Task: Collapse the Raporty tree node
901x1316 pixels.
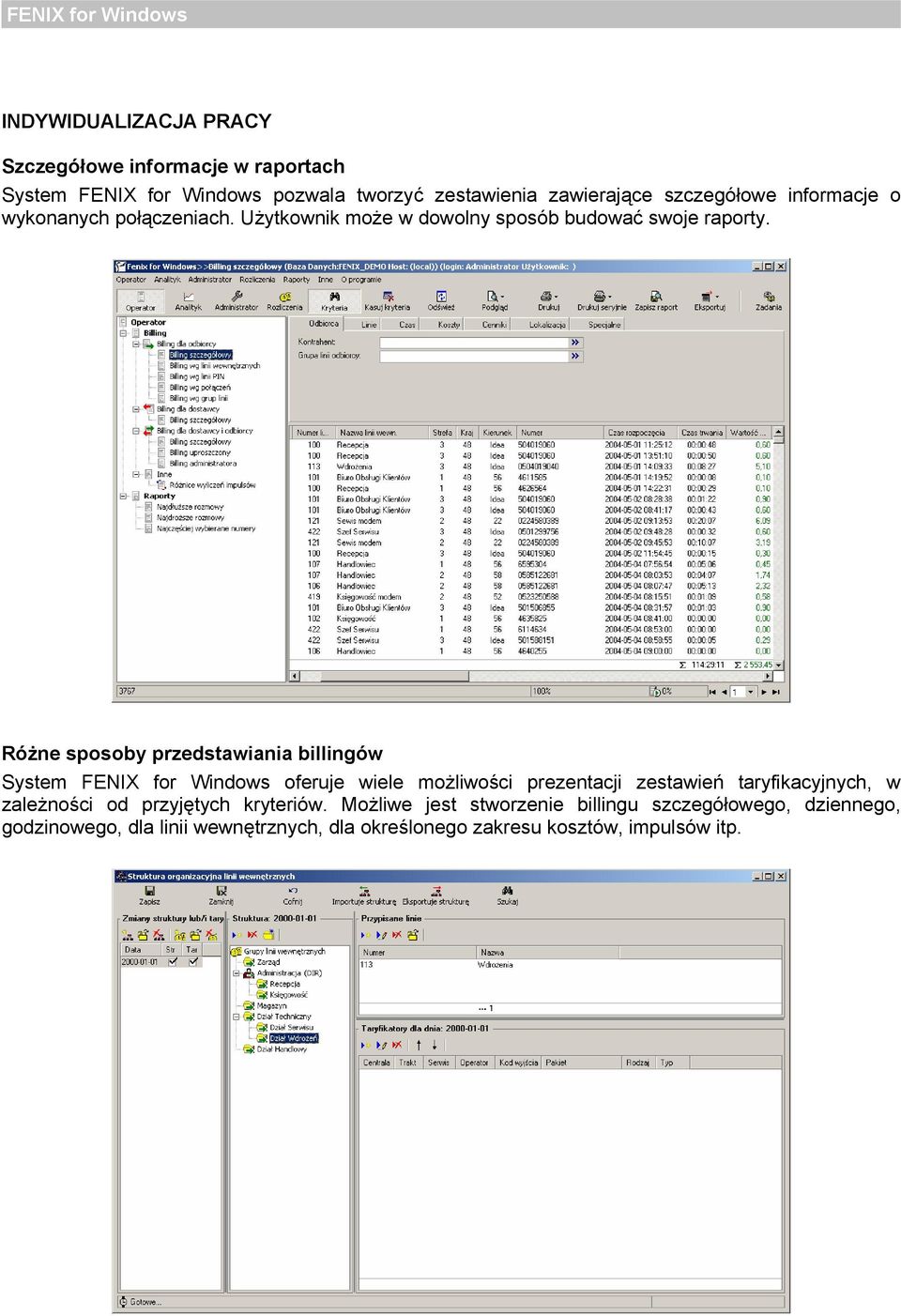Action: pyautogui.click(x=123, y=496)
